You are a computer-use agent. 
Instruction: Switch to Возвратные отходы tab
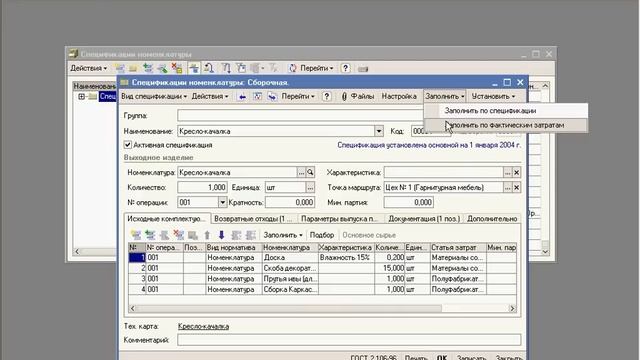[253, 219]
